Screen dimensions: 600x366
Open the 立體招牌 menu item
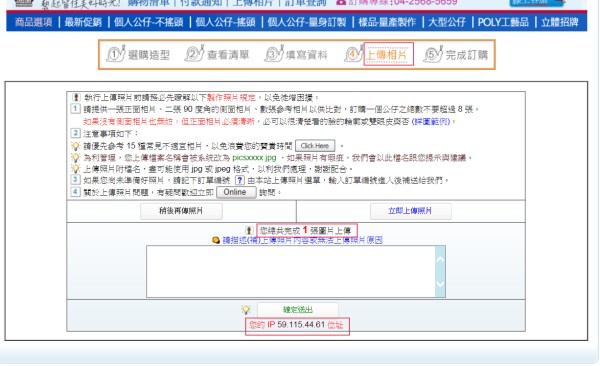[x=559, y=22]
